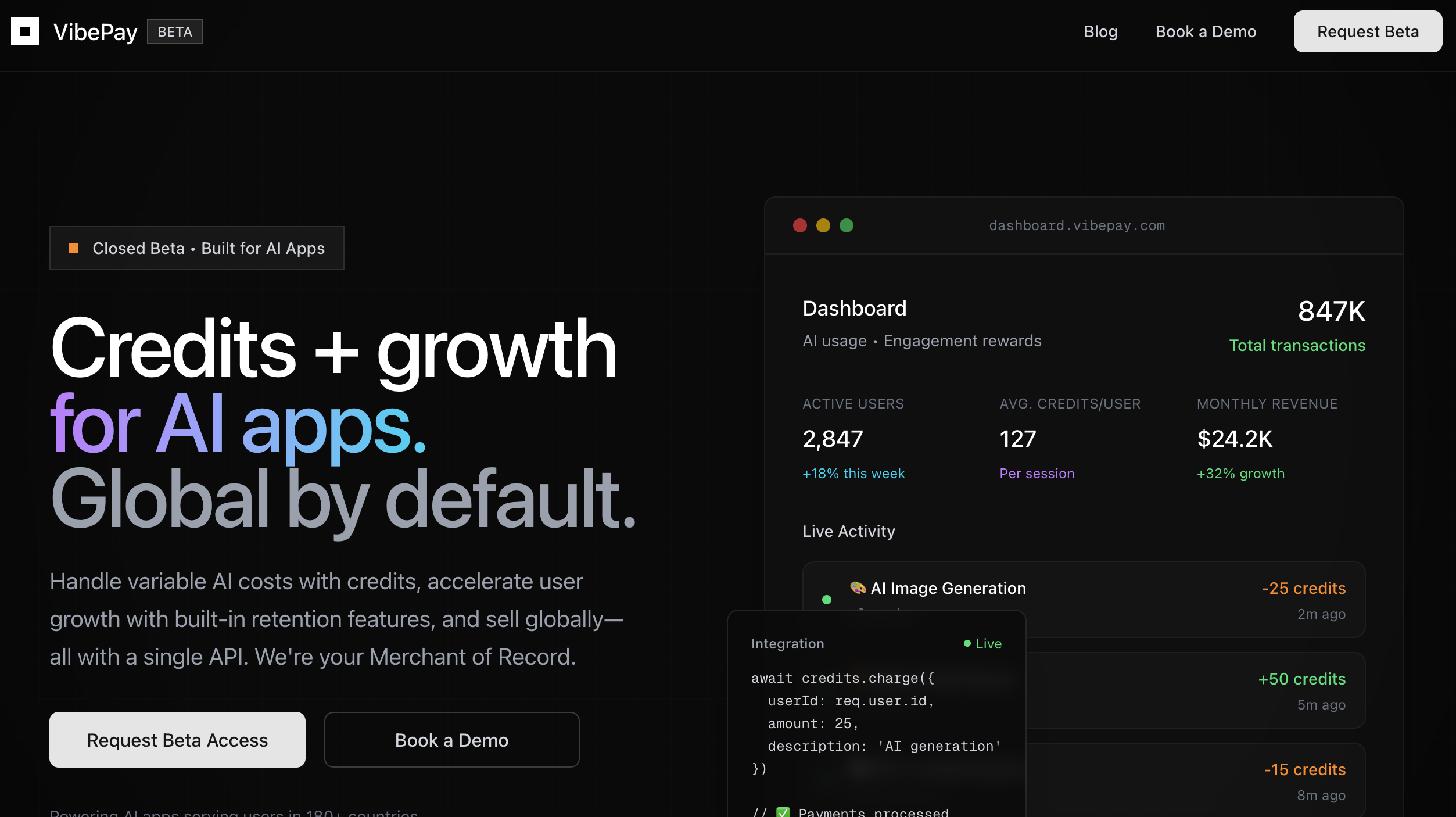Click the VibePay square logo icon
The image size is (1456, 817).
(x=25, y=31)
